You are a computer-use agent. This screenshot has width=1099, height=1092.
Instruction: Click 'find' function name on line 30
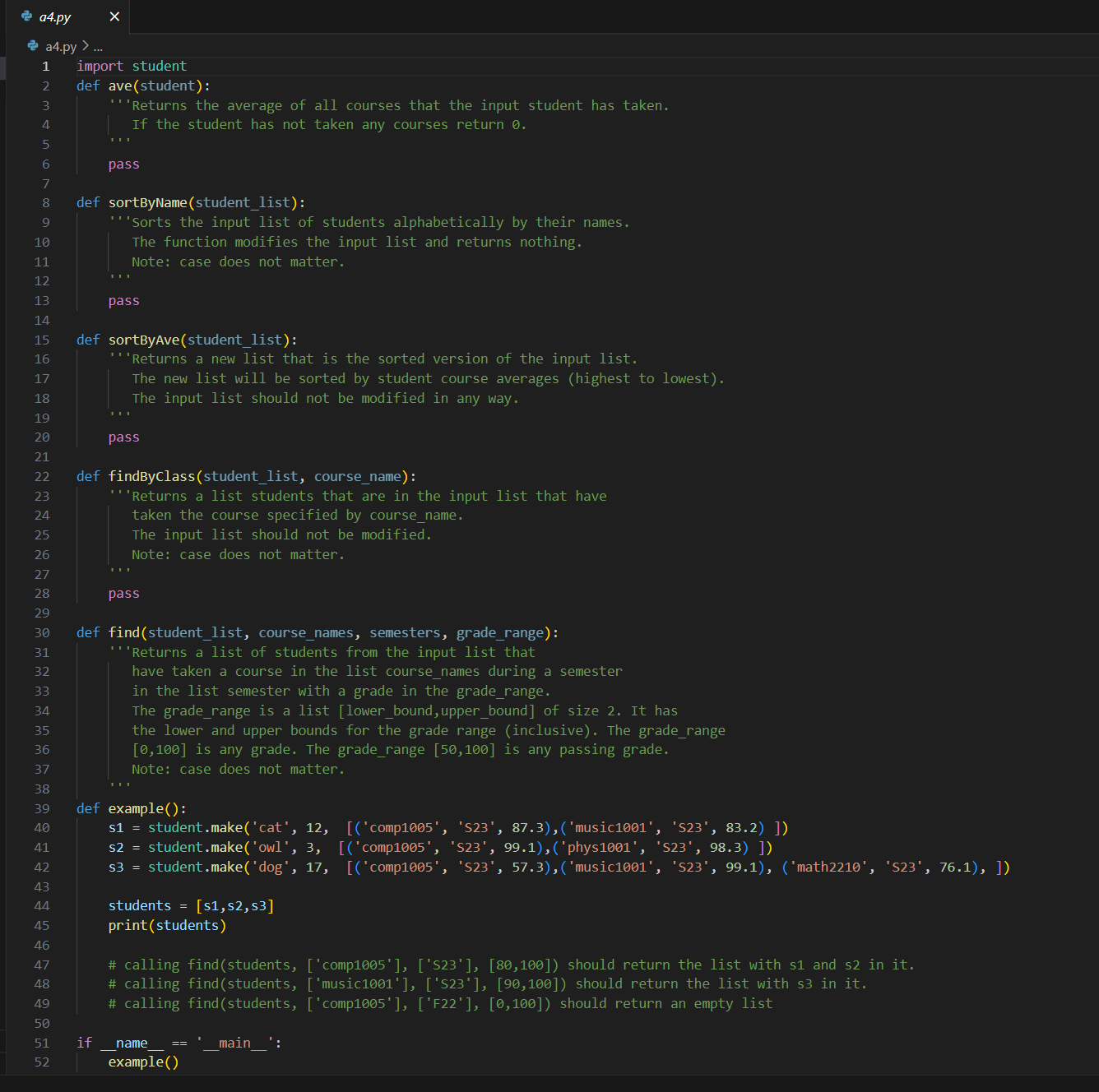124,632
